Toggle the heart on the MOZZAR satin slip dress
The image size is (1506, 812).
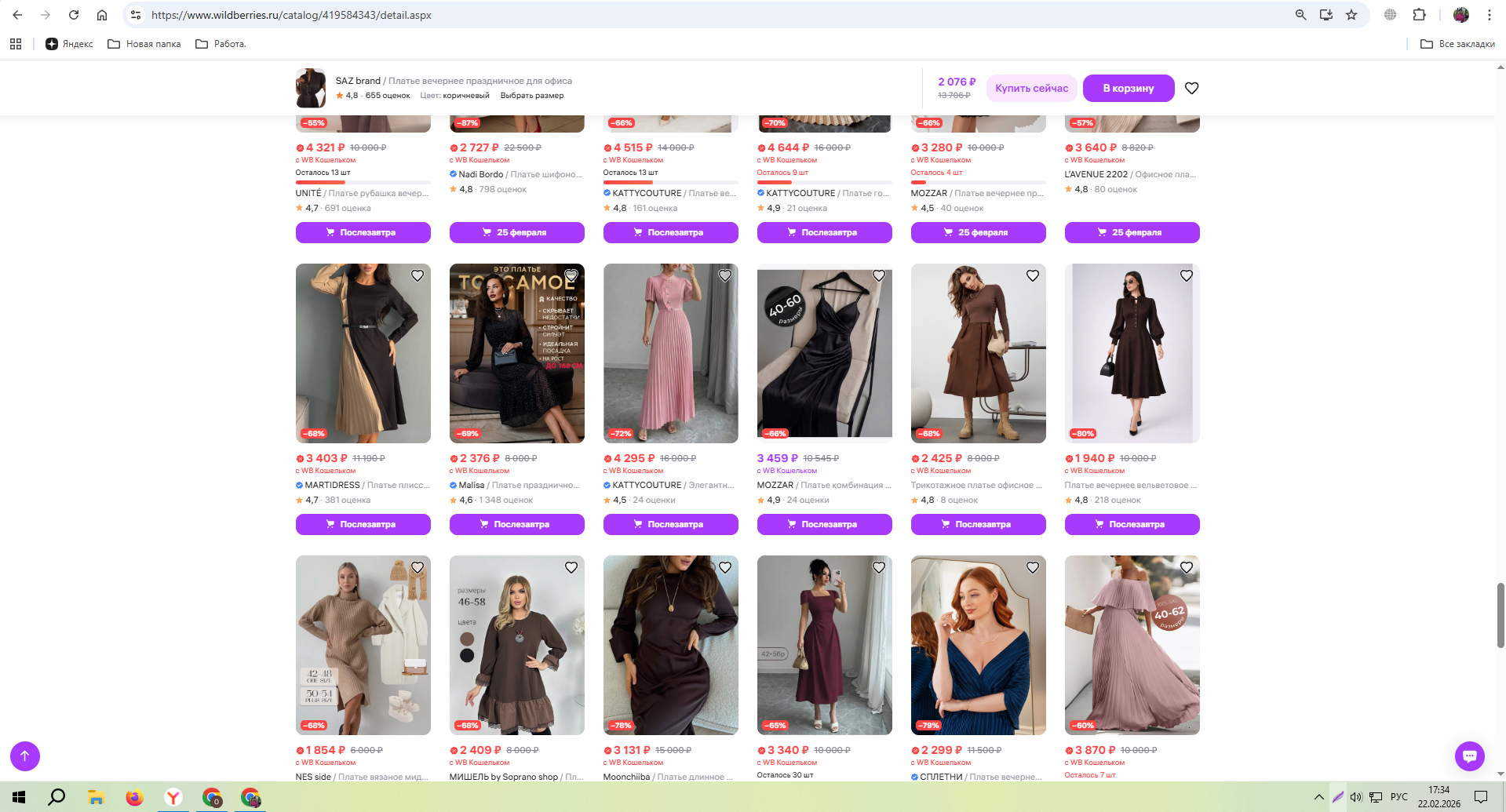[879, 275]
